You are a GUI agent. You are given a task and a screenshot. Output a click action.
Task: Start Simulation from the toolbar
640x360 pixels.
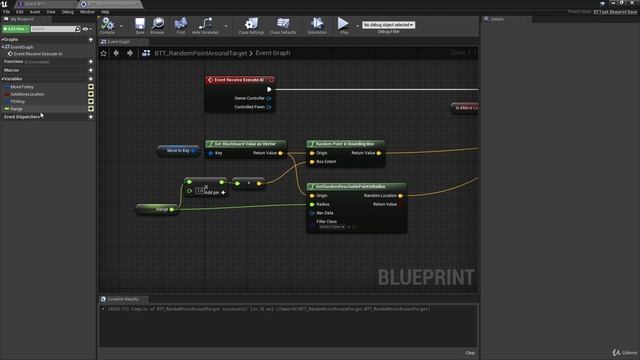[317, 26]
